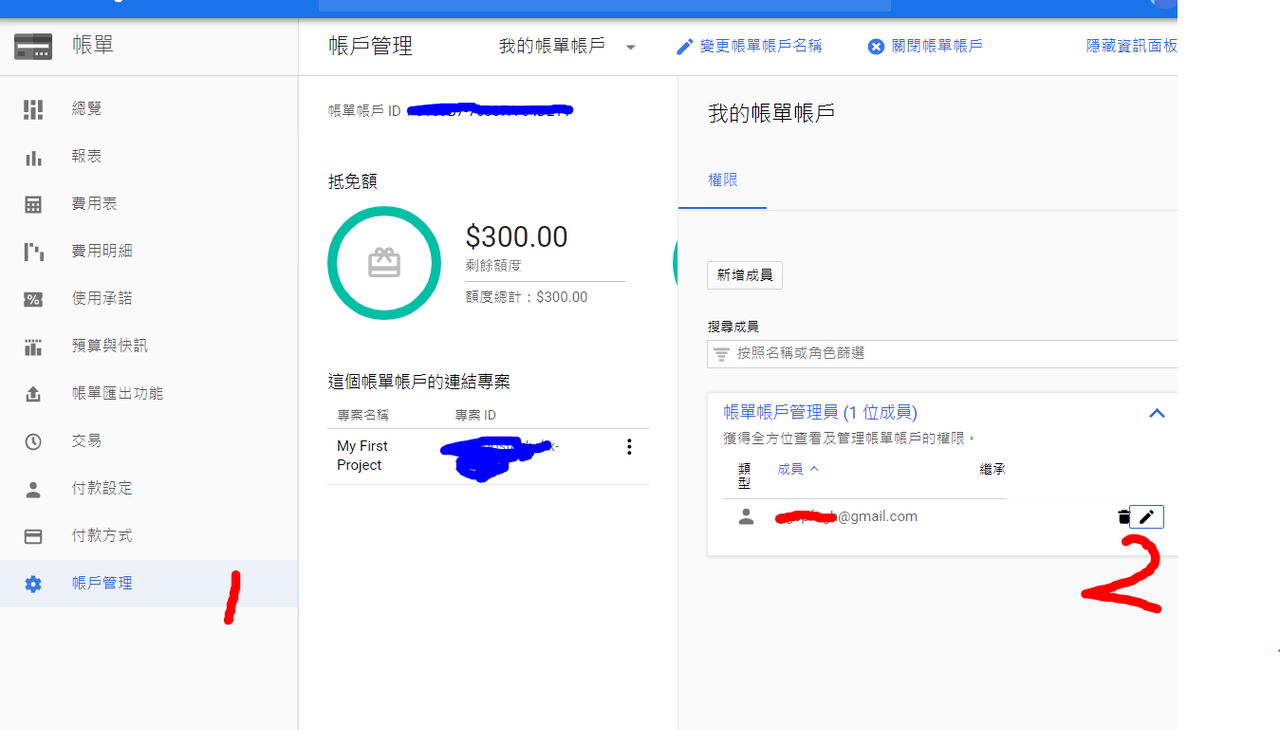Click the 專案 ID column header
The image size is (1280, 730).
click(x=475, y=415)
